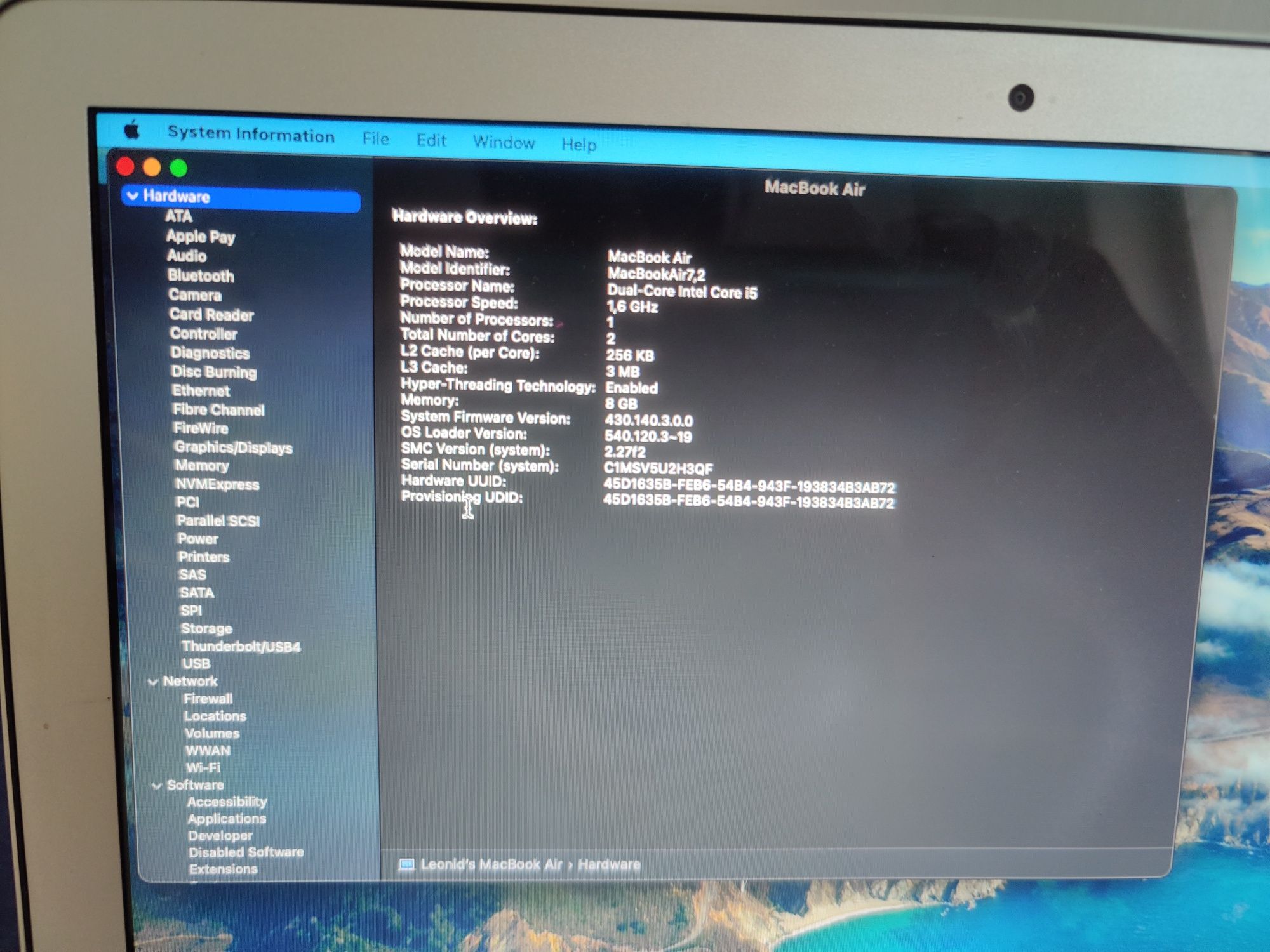This screenshot has width=1270, height=952.
Task: Click serial number value C1MSV5U2H3QF
Action: [658, 468]
